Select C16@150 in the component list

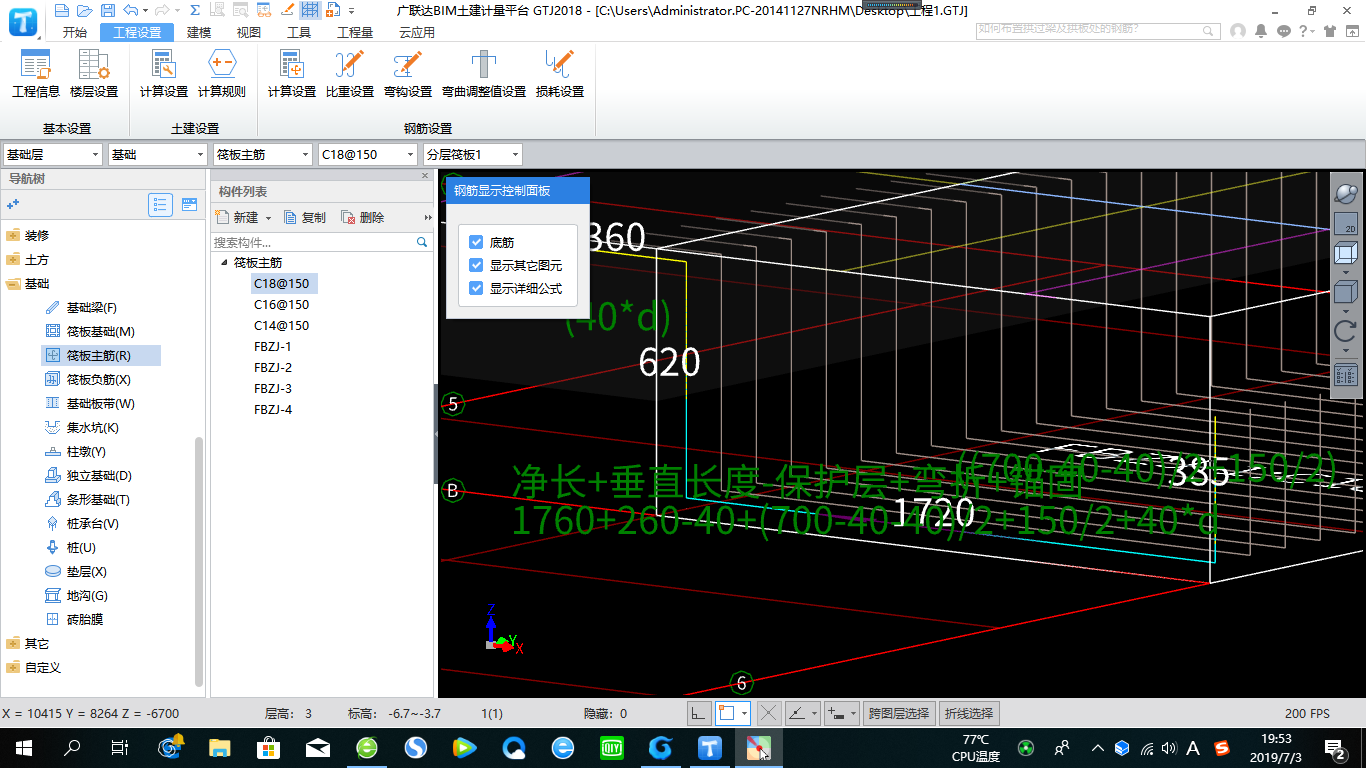click(281, 304)
